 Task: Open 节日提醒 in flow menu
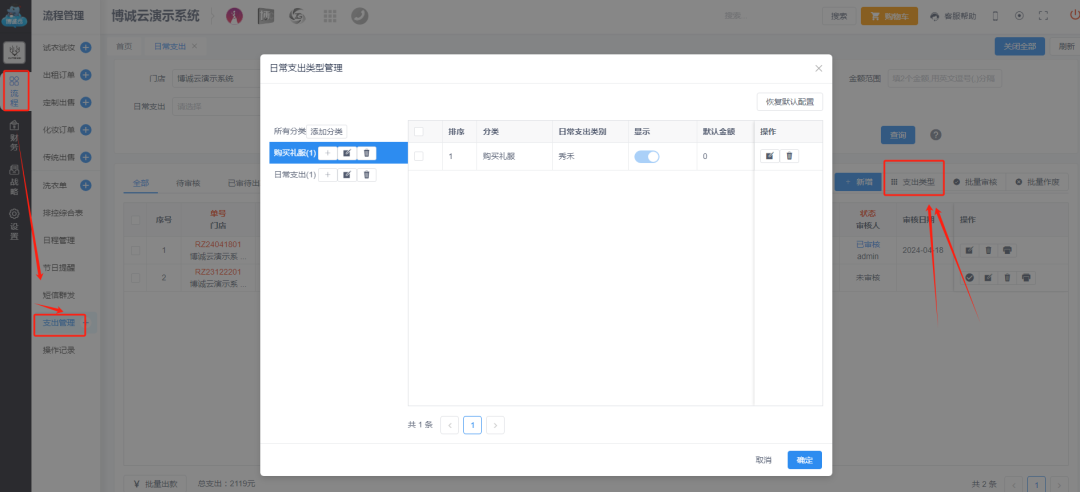coord(59,267)
